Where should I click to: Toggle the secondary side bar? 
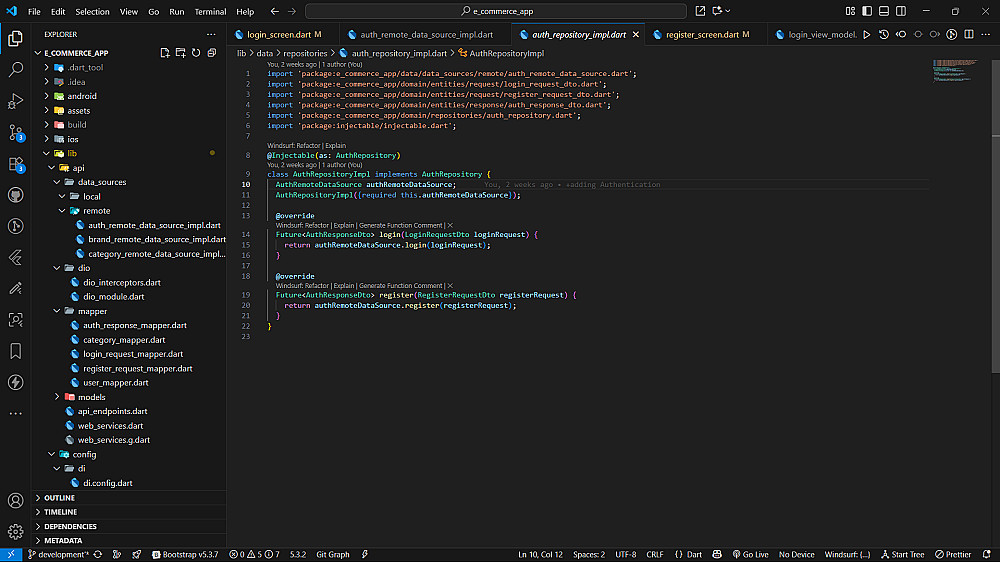point(900,11)
